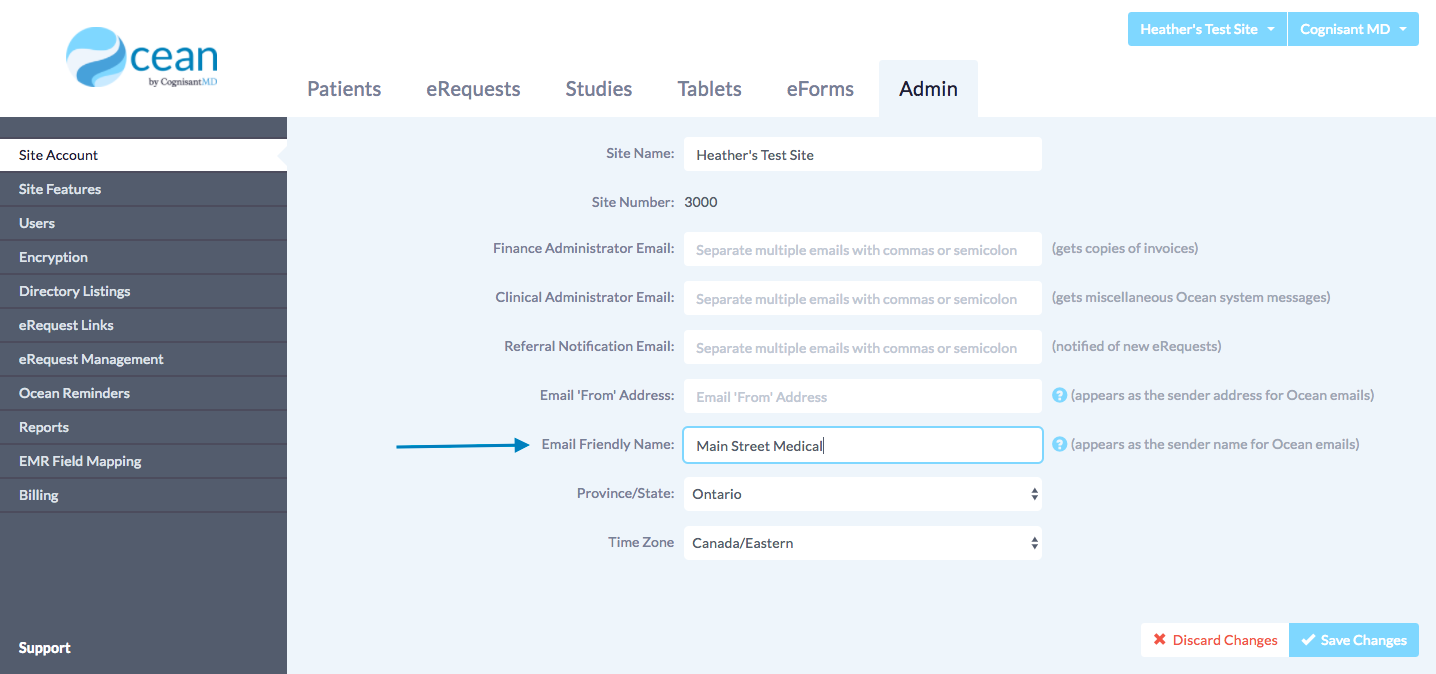The image size is (1436, 674).
Task: Click Save Changes button
Action: [x=1353, y=640]
